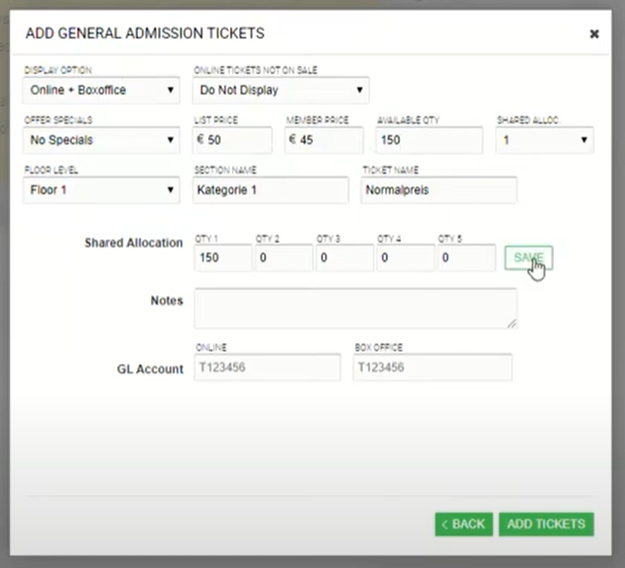The image size is (625, 568).
Task: Save the shared allocation quantities
Action: pos(528,258)
